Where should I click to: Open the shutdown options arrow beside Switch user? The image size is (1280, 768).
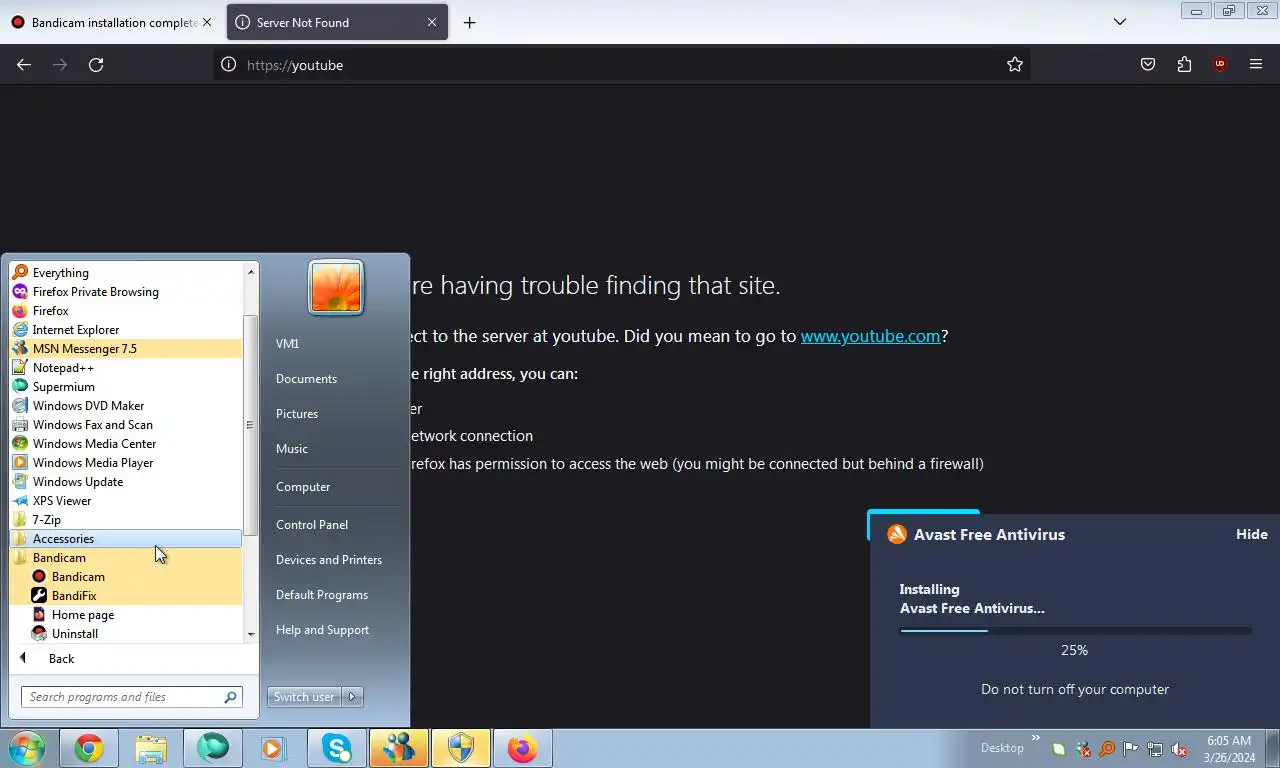352,697
